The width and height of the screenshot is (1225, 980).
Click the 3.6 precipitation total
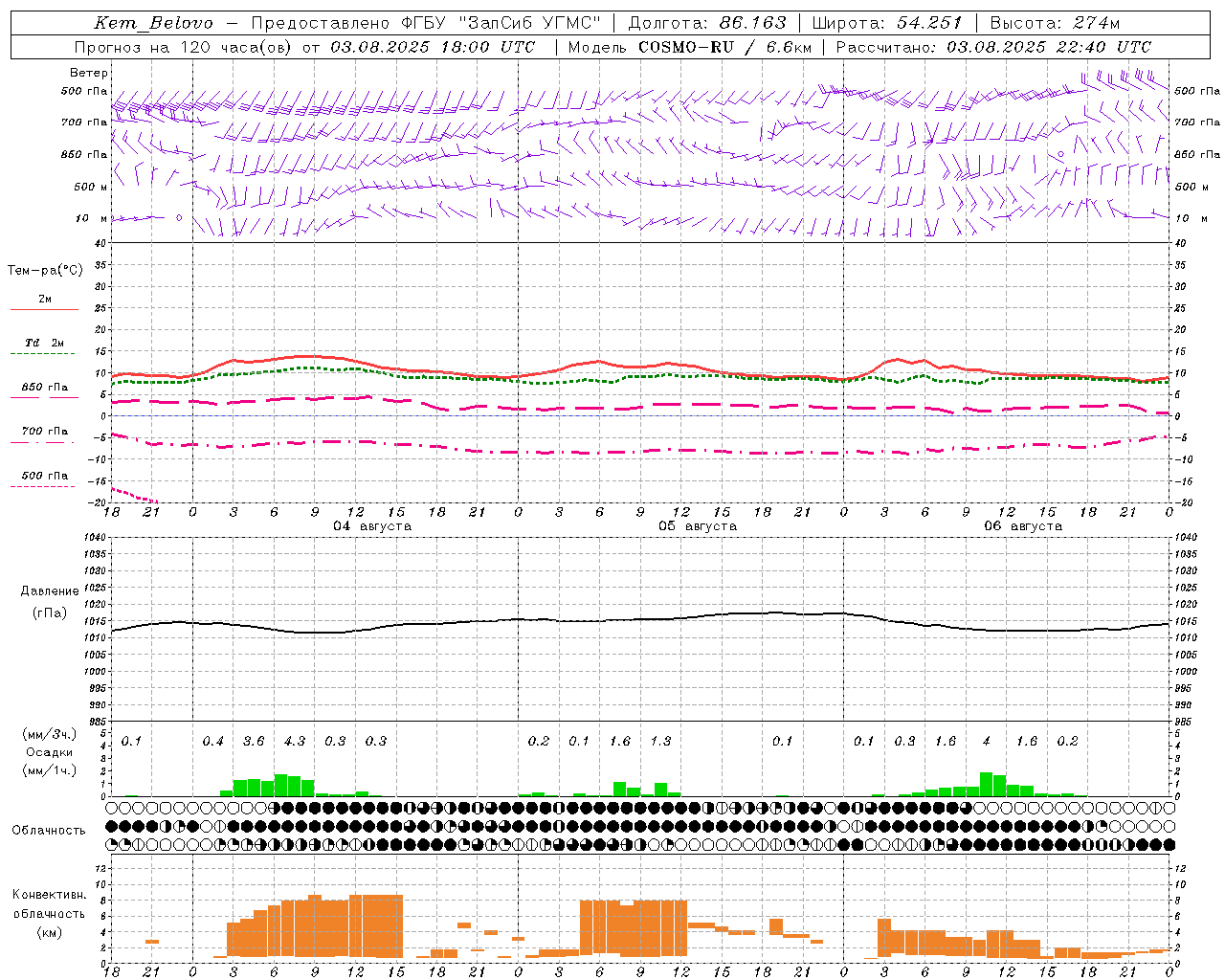tap(254, 741)
